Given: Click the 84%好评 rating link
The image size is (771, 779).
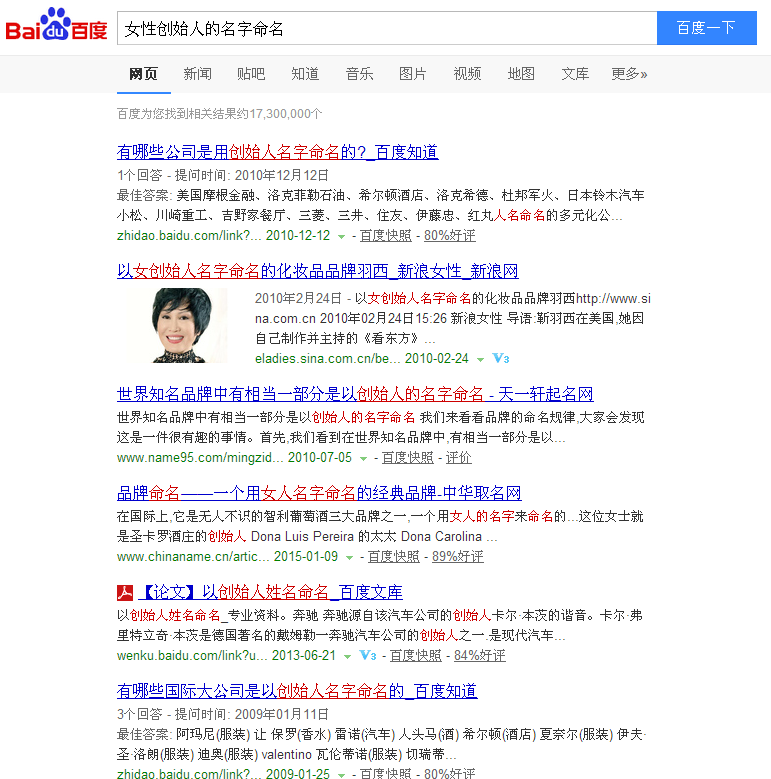Looking at the screenshot, I should point(479,655).
